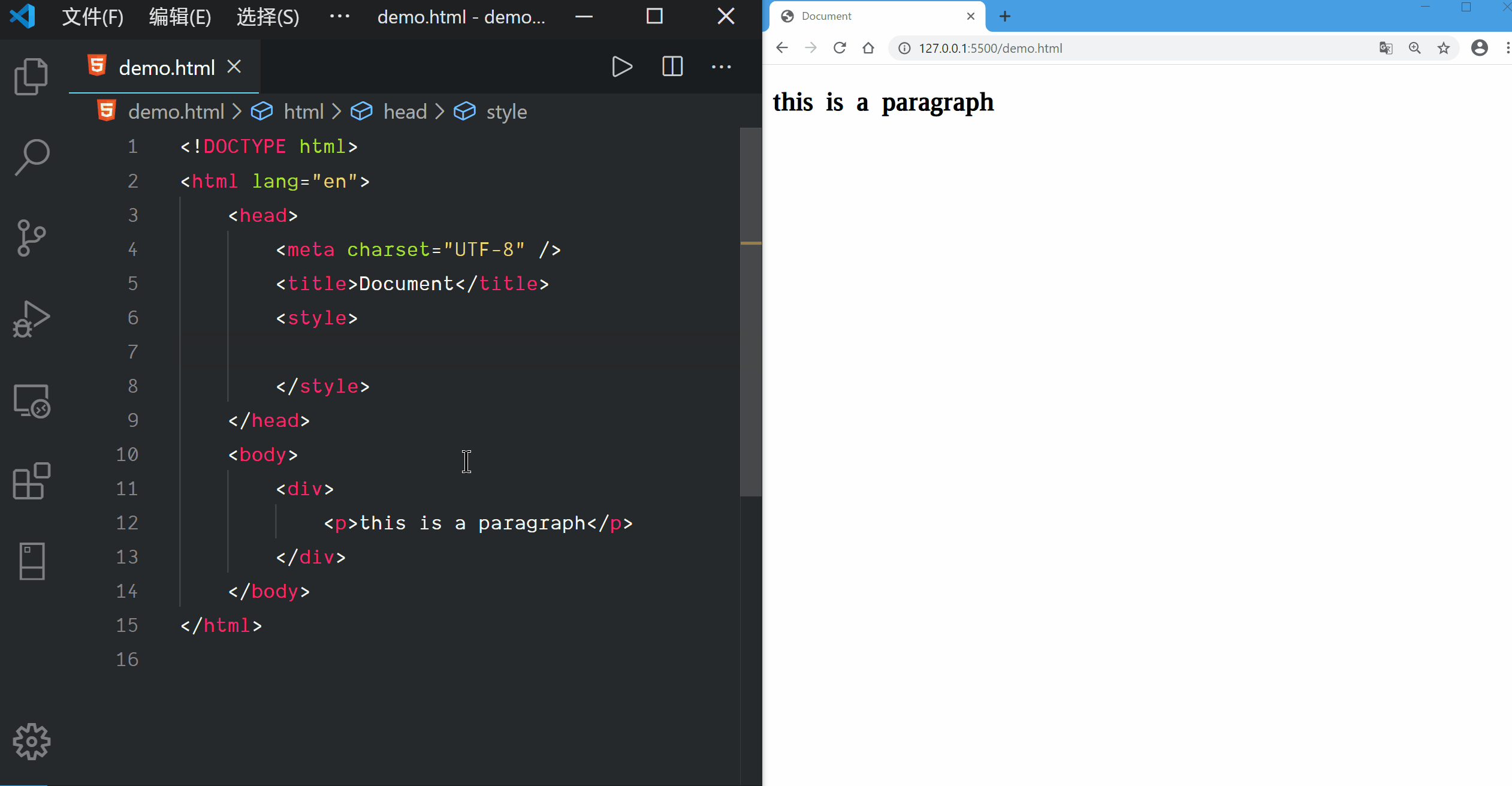Viewport: 1512px width, 786px height.
Task: Open the 选择(S) menu
Action: tap(268, 17)
